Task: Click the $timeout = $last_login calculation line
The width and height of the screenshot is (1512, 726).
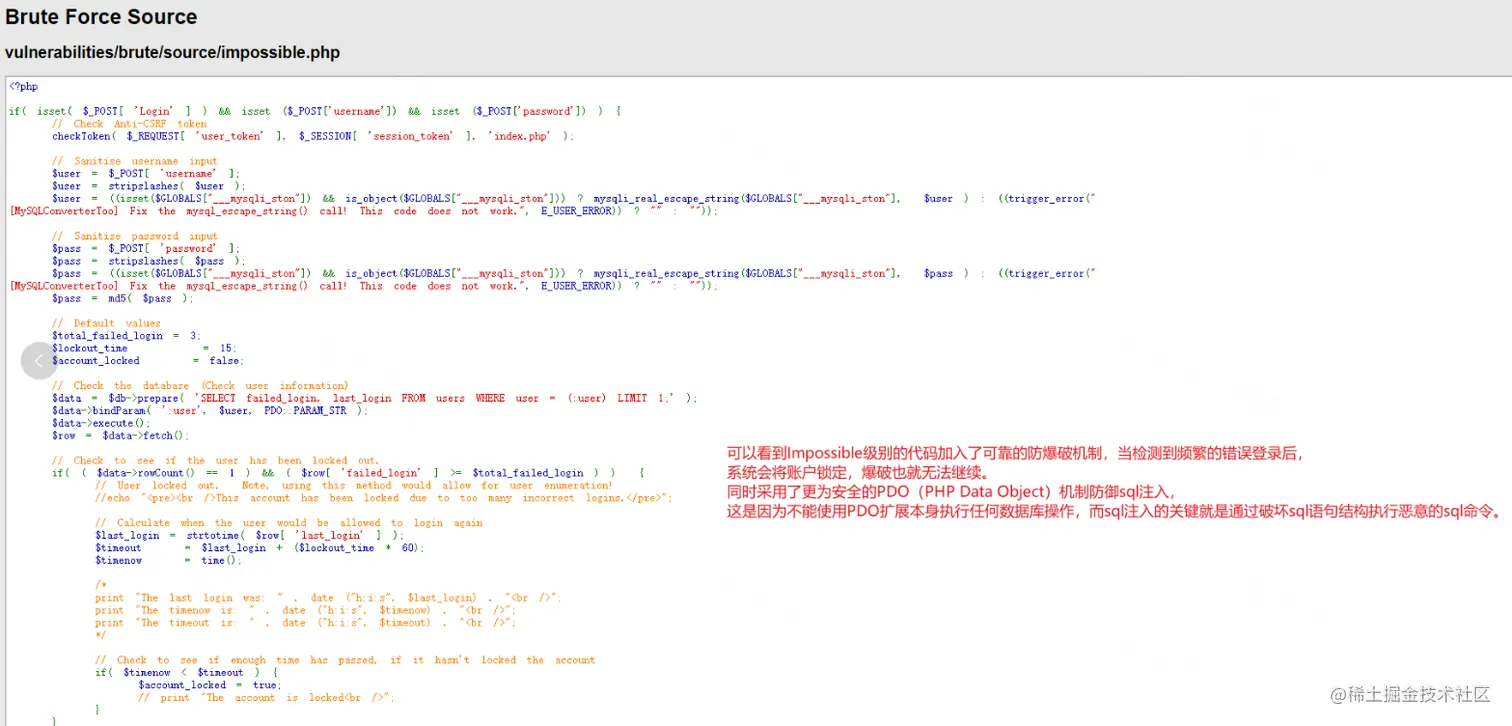Action: coord(261,548)
